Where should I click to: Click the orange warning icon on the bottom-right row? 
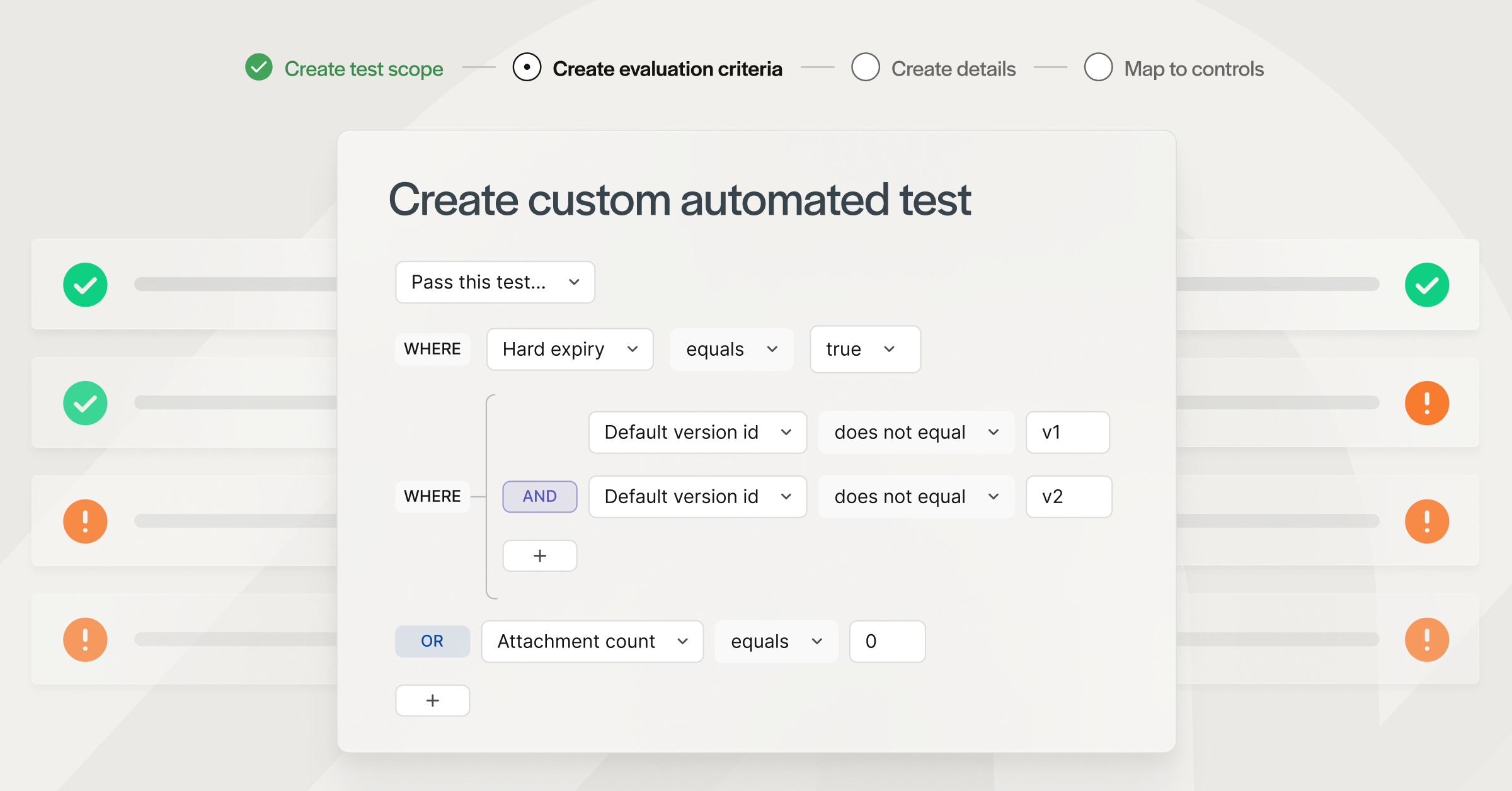1427,639
